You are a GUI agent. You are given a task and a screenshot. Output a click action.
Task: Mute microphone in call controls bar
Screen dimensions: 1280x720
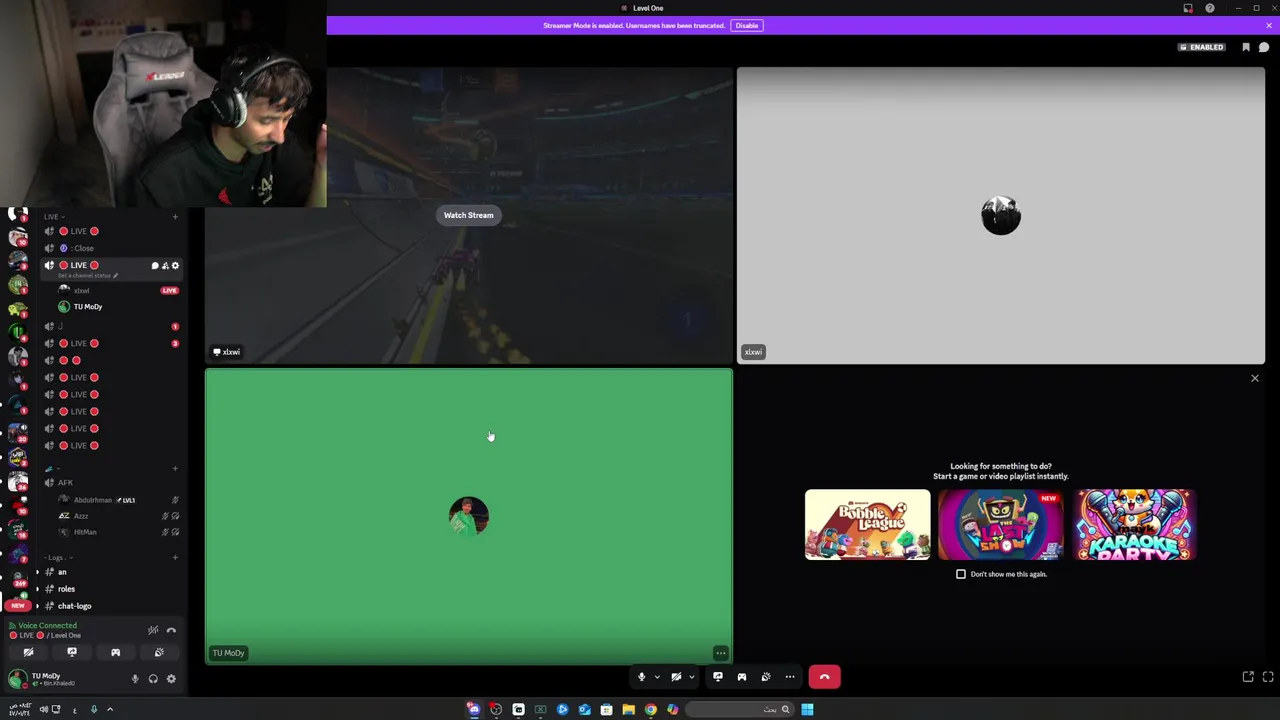pos(642,677)
